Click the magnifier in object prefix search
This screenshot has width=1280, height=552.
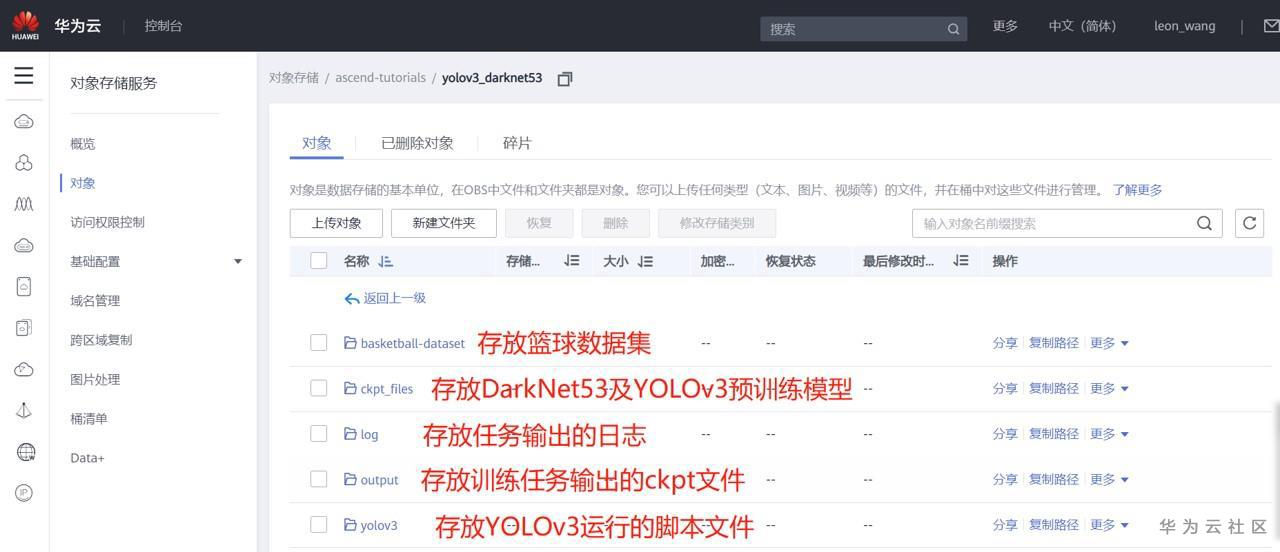point(1204,223)
